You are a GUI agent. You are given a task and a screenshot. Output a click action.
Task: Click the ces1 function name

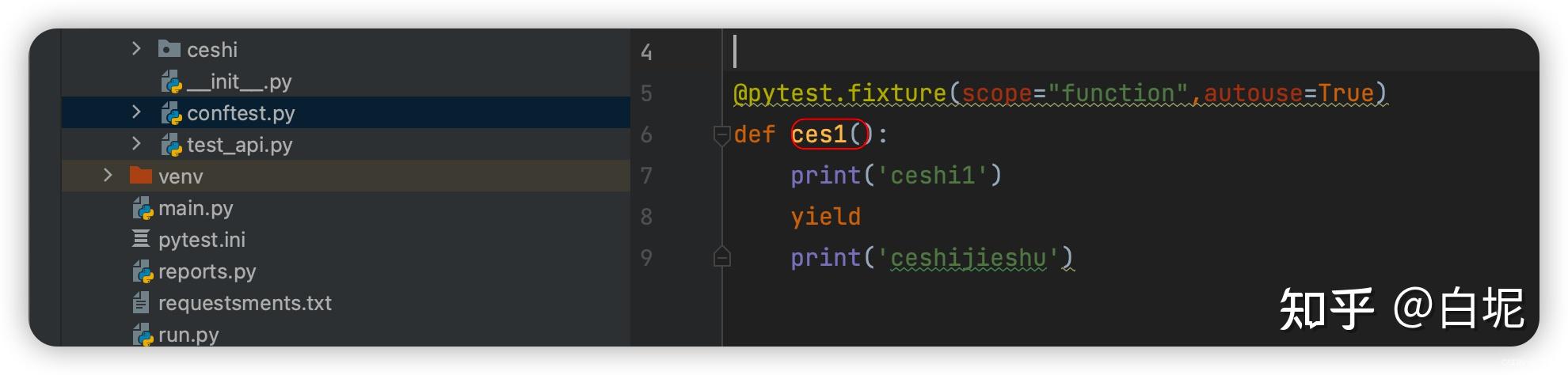point(819,134)
